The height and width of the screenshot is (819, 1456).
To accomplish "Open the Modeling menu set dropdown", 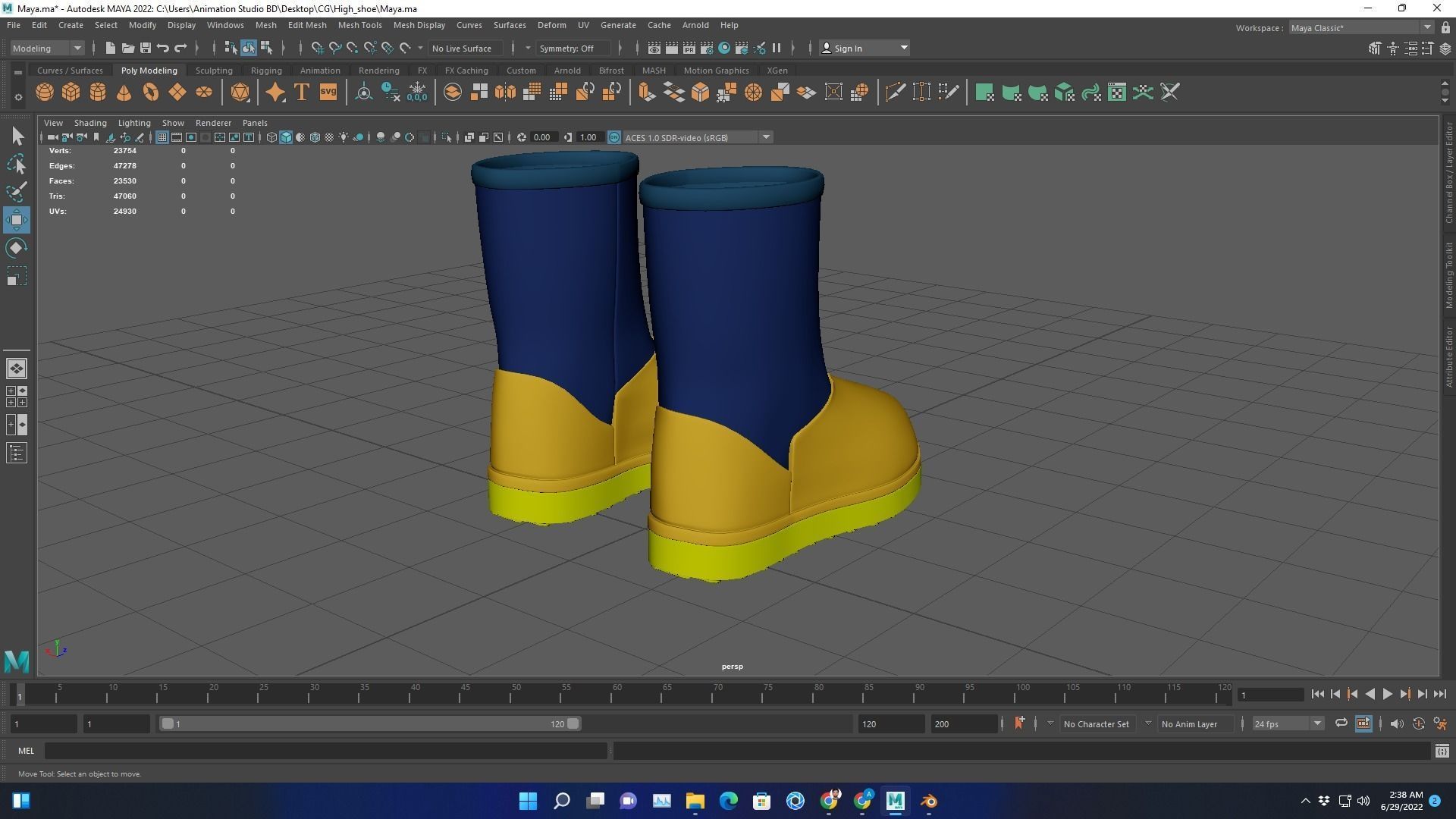I will tap(47, 48).
